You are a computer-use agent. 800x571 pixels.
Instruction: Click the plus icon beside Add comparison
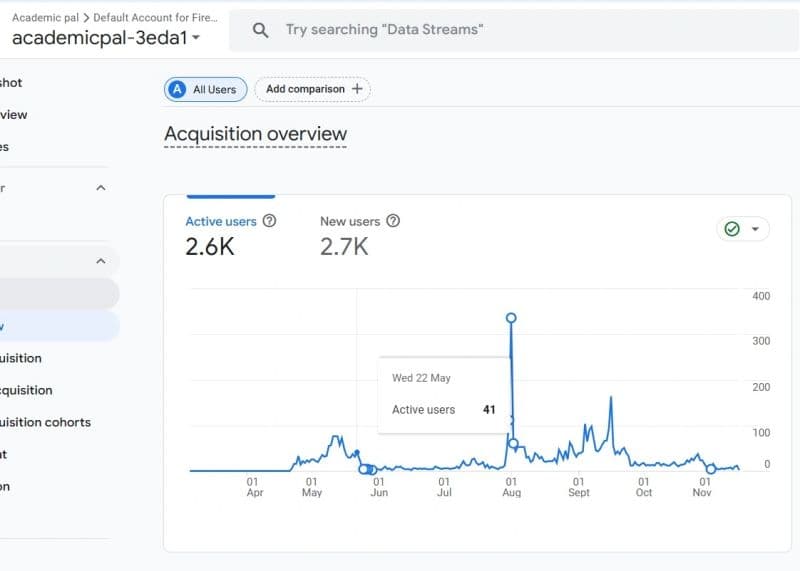click(x=357, y=89)
